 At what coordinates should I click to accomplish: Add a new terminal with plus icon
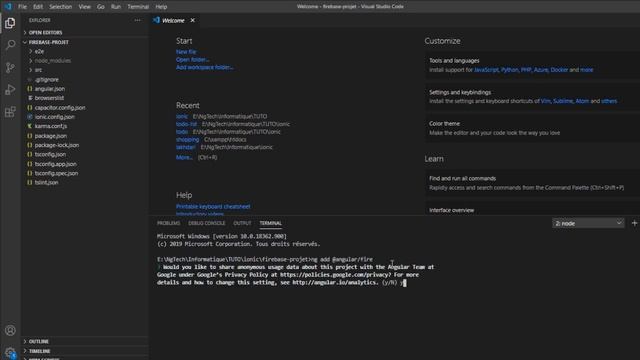634,223
